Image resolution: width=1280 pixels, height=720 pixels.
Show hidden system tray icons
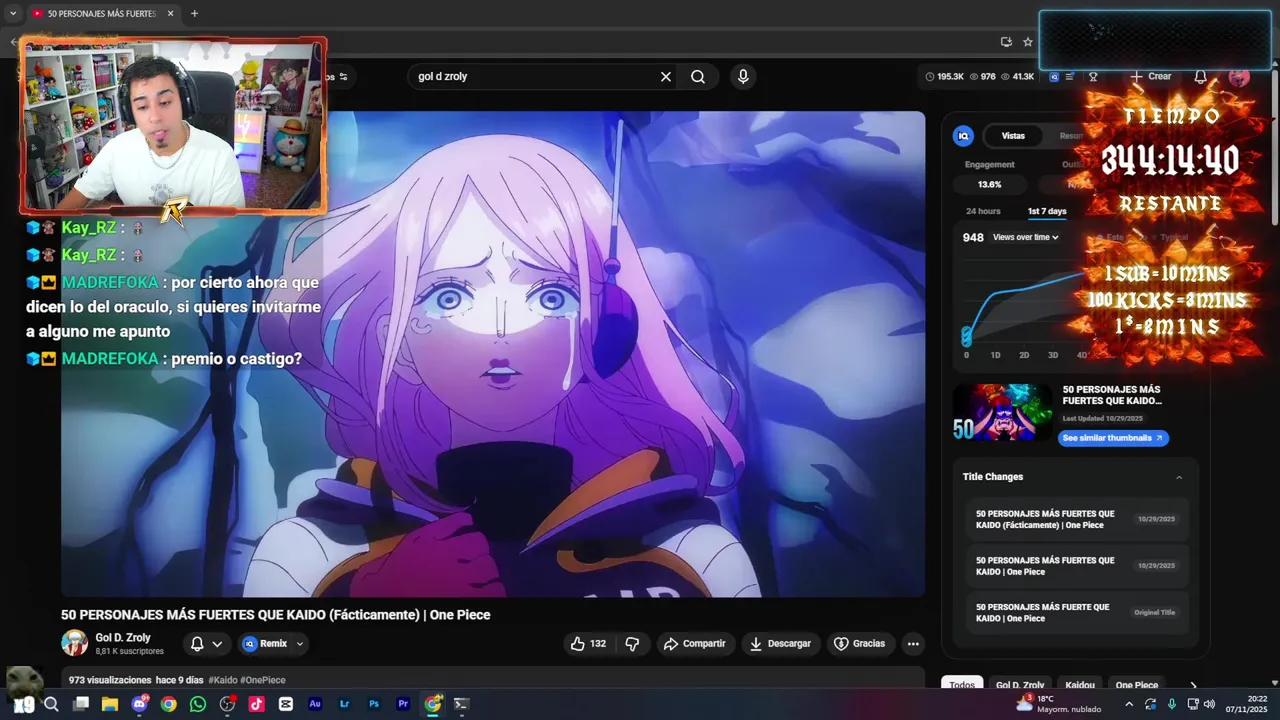pyautogui.click(x=1129, y=704)
